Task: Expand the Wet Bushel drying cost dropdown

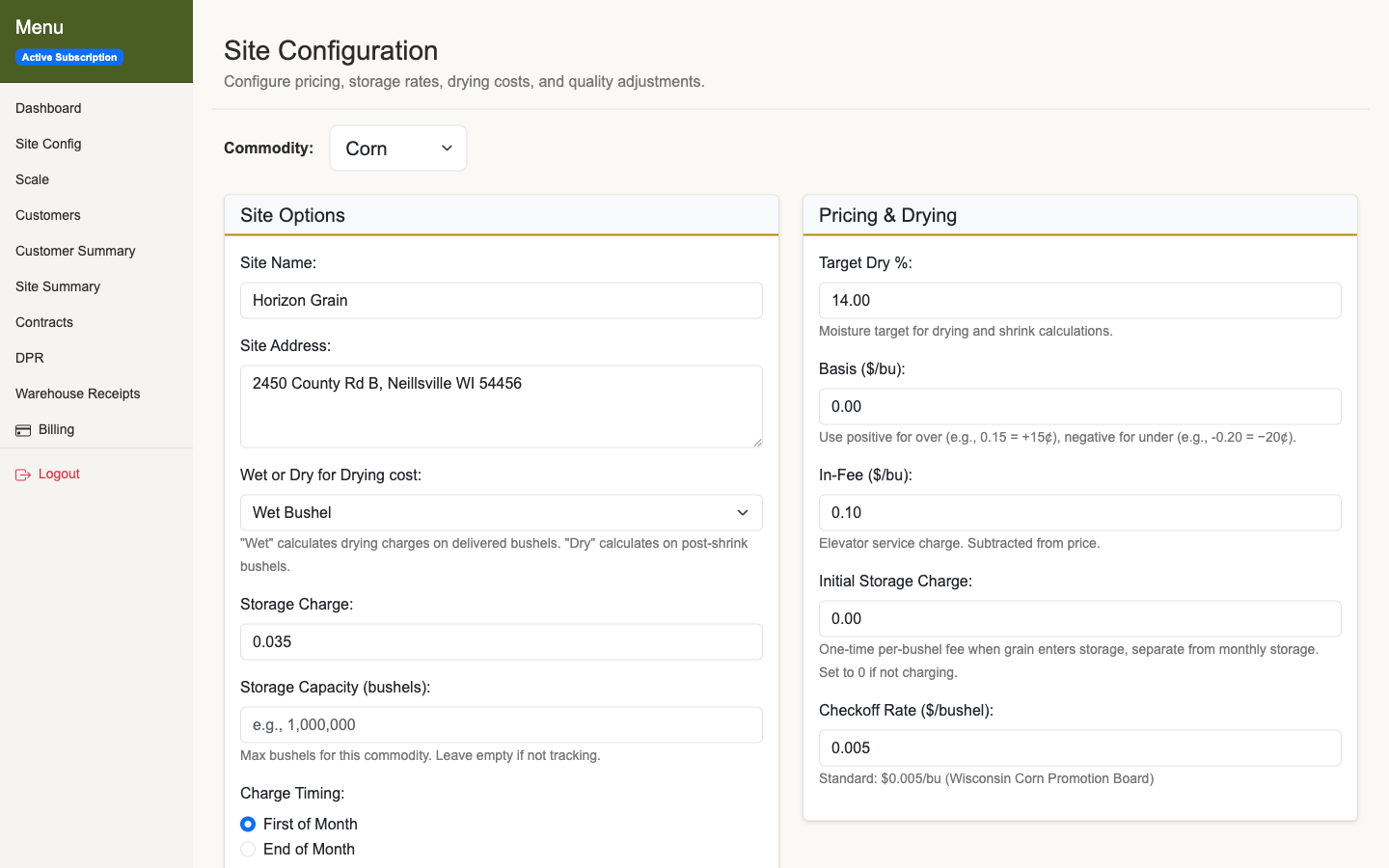Action: pyautogui.click(x=501, y=512)
